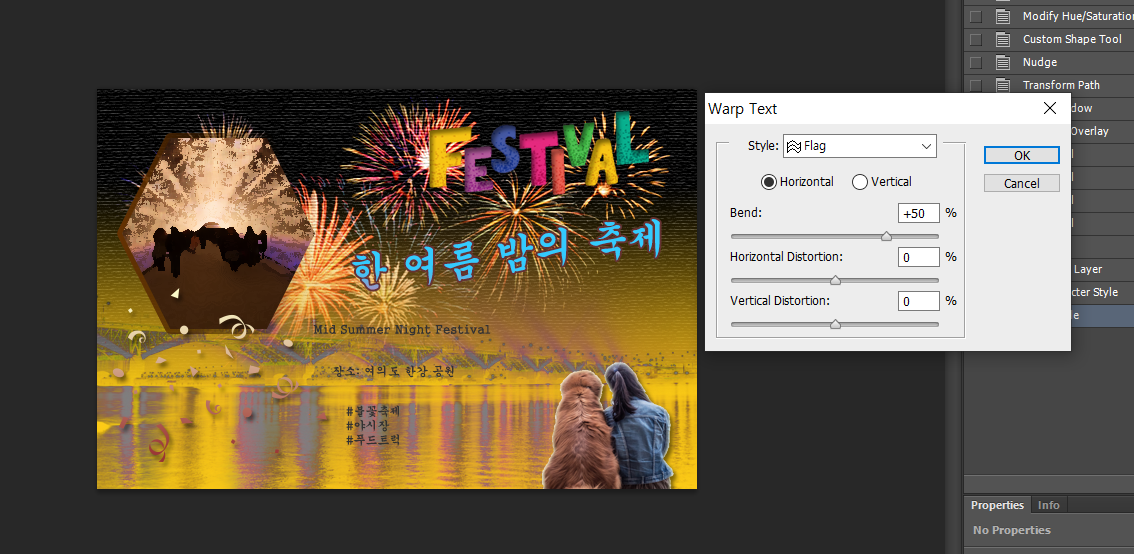Click the Transform Path history state icon
The height and width of the screenshot is (554, 1134).
(x=1003, y=86)
